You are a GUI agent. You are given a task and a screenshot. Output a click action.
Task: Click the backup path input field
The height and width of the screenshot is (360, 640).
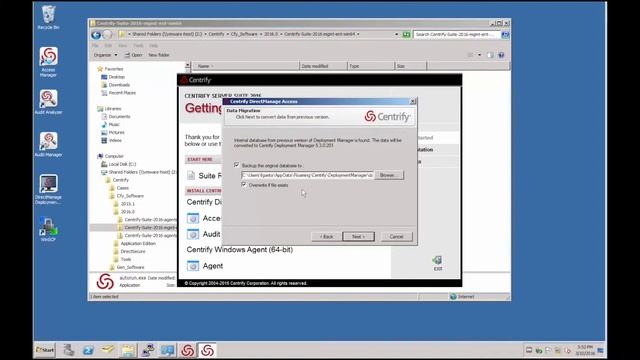click(307, 175)
